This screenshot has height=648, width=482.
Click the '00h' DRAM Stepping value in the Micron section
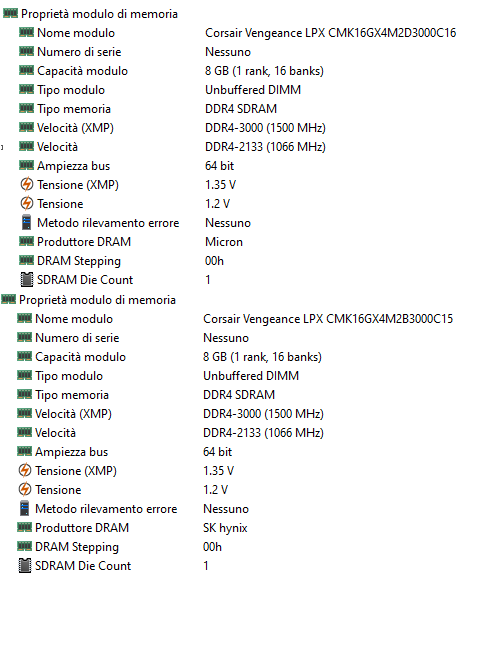[214, 261]
